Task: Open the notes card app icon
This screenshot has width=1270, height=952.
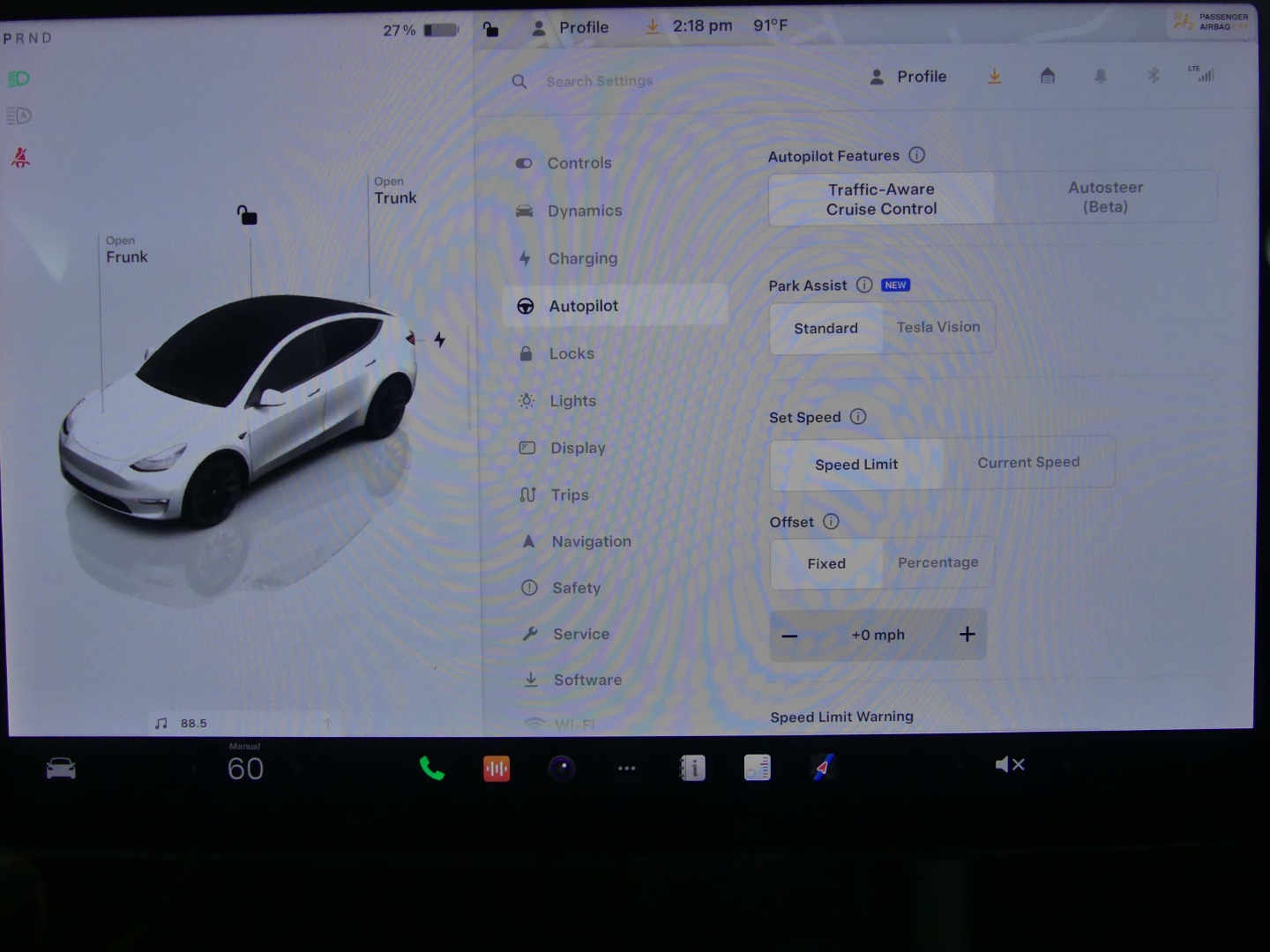Action: pyautogui.click(x=758, y=769)
